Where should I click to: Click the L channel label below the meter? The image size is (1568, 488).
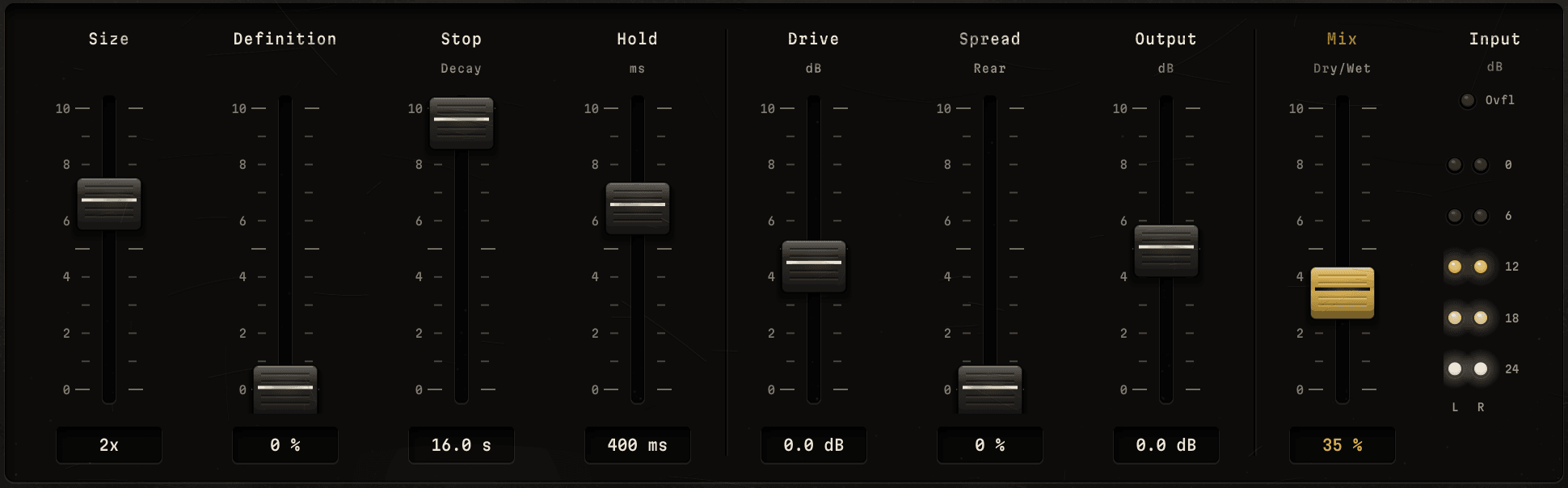coord(1455,407)
